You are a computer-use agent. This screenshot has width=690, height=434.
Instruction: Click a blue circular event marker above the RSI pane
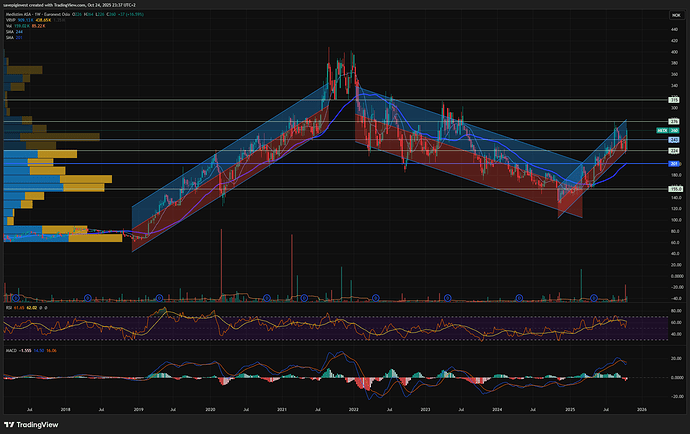click(87, 297)
